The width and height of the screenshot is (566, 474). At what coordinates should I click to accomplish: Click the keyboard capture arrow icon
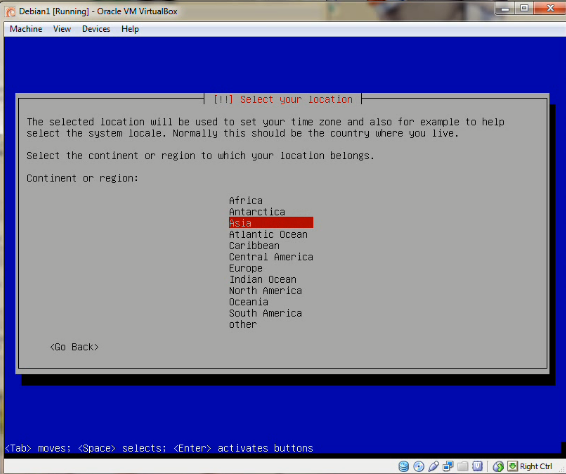coord(512,466)
